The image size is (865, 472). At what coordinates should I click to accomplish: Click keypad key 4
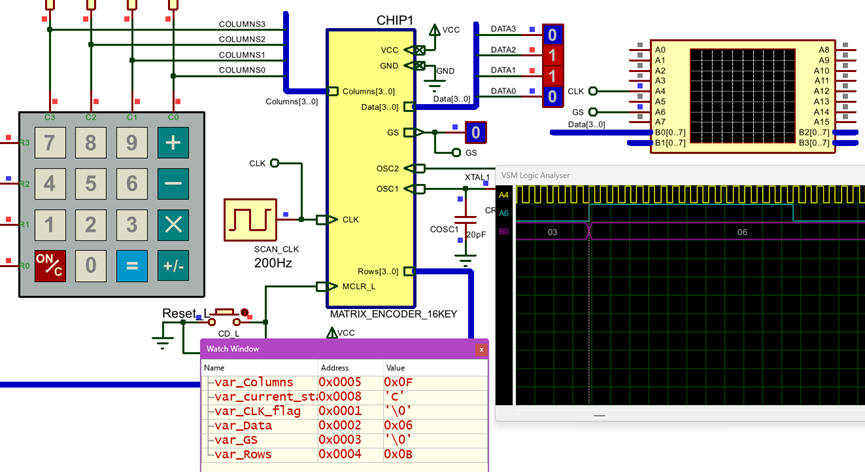click(x=50, y=184)
